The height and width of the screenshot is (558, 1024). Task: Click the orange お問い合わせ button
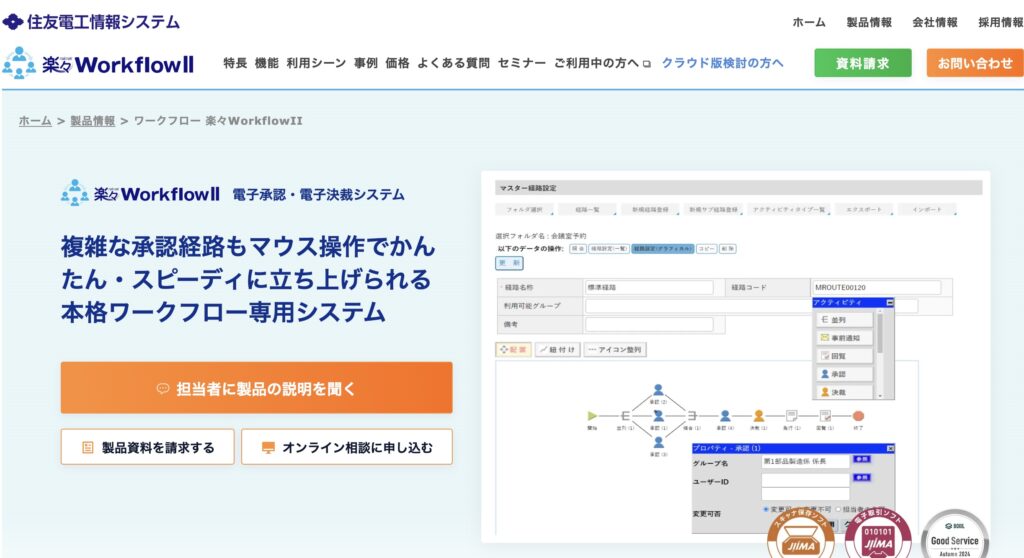(975, 63)
